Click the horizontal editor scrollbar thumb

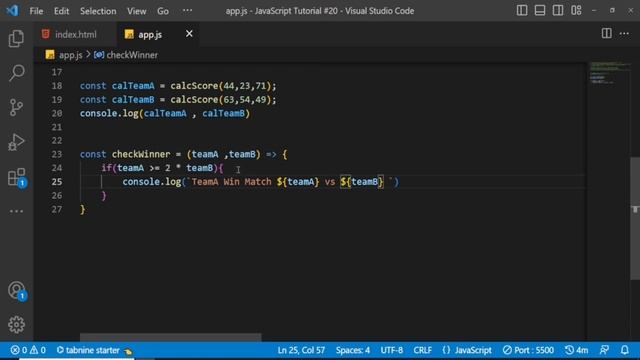170,337
